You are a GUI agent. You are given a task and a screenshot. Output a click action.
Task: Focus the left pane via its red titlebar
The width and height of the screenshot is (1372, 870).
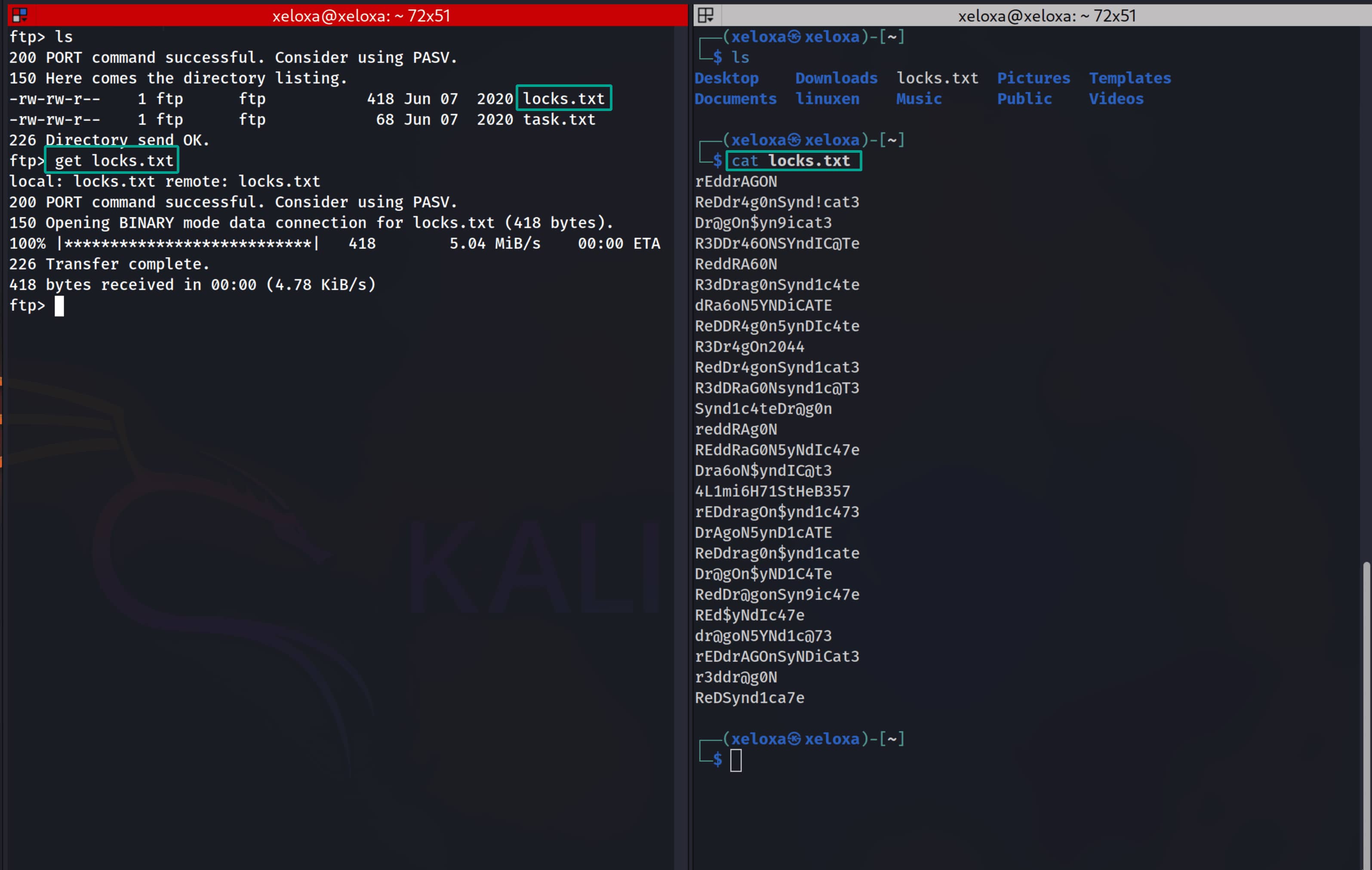[361, 15]
